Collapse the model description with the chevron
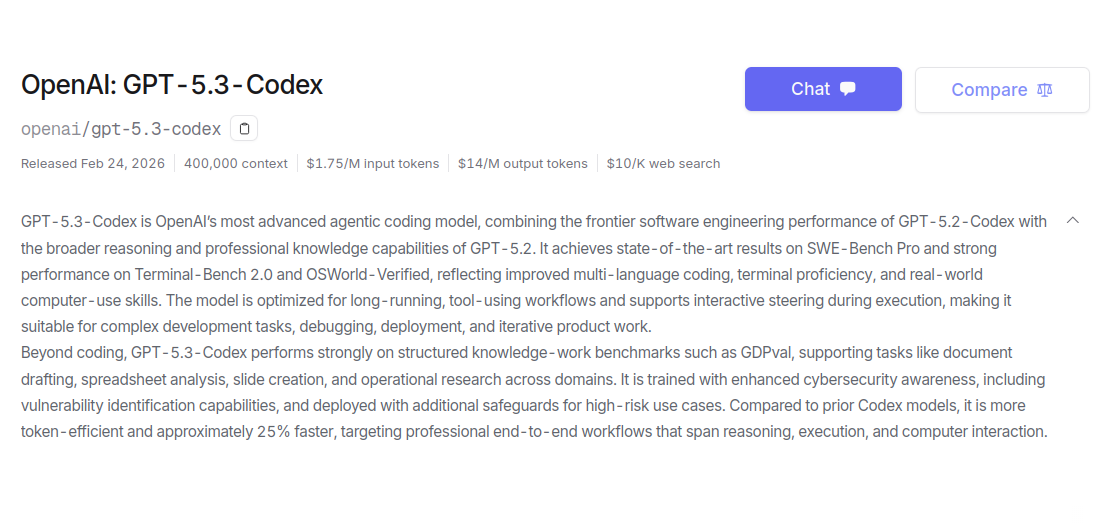This screenshot has width=1119, height=523. tap(1073, 220)
